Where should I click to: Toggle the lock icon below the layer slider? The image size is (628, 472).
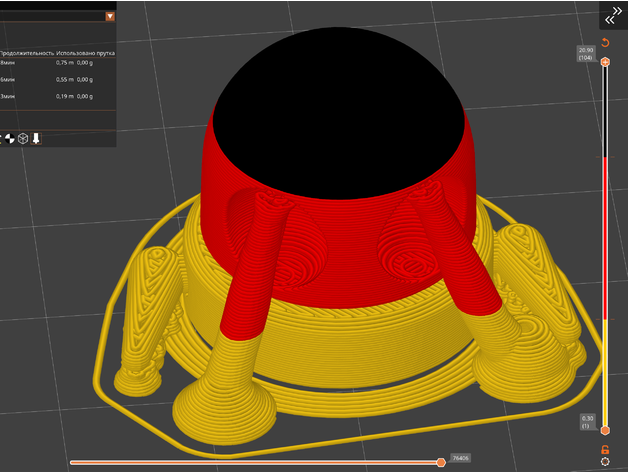(605, 449)
